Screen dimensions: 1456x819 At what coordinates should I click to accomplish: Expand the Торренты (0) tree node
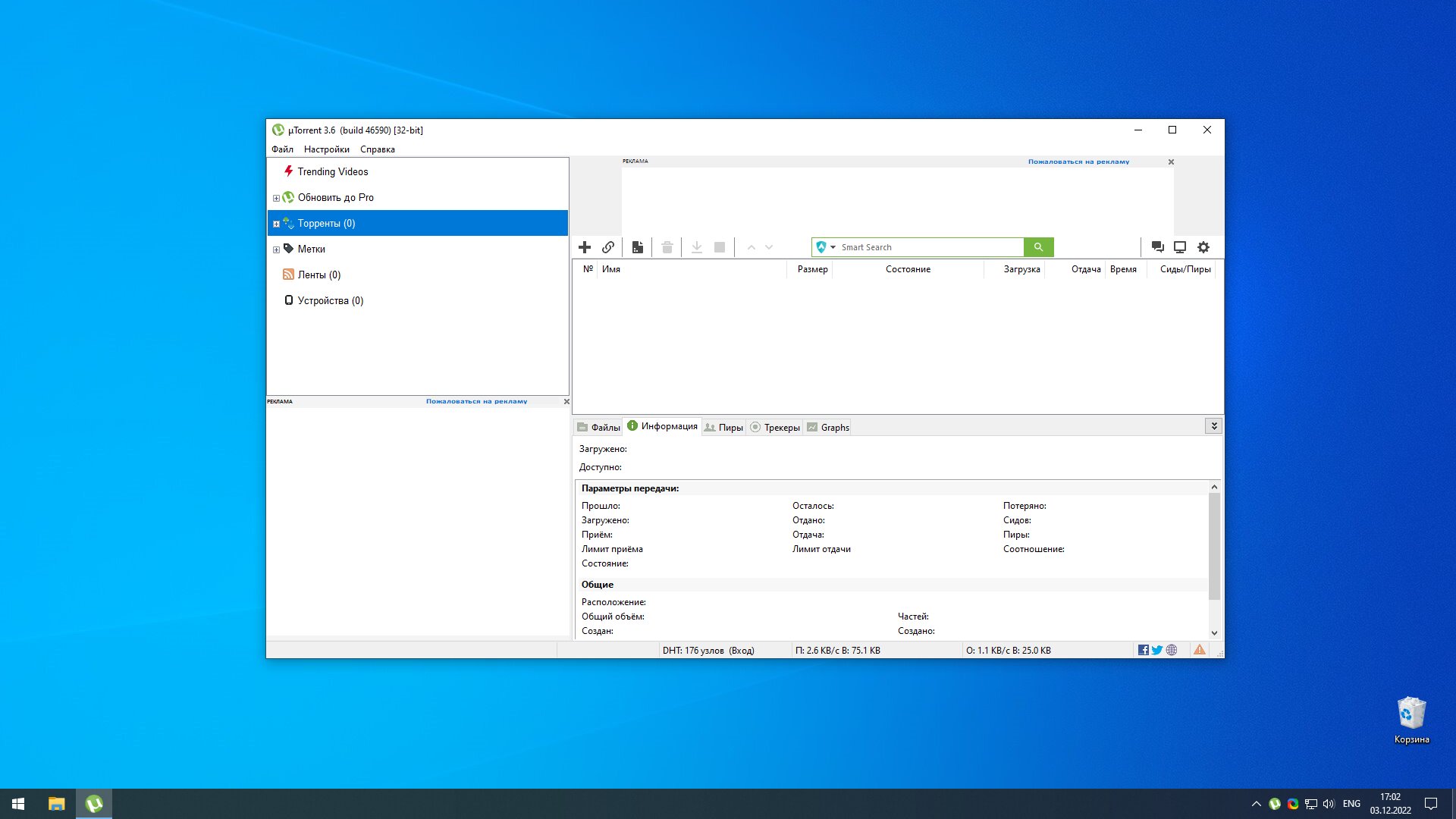276,224
